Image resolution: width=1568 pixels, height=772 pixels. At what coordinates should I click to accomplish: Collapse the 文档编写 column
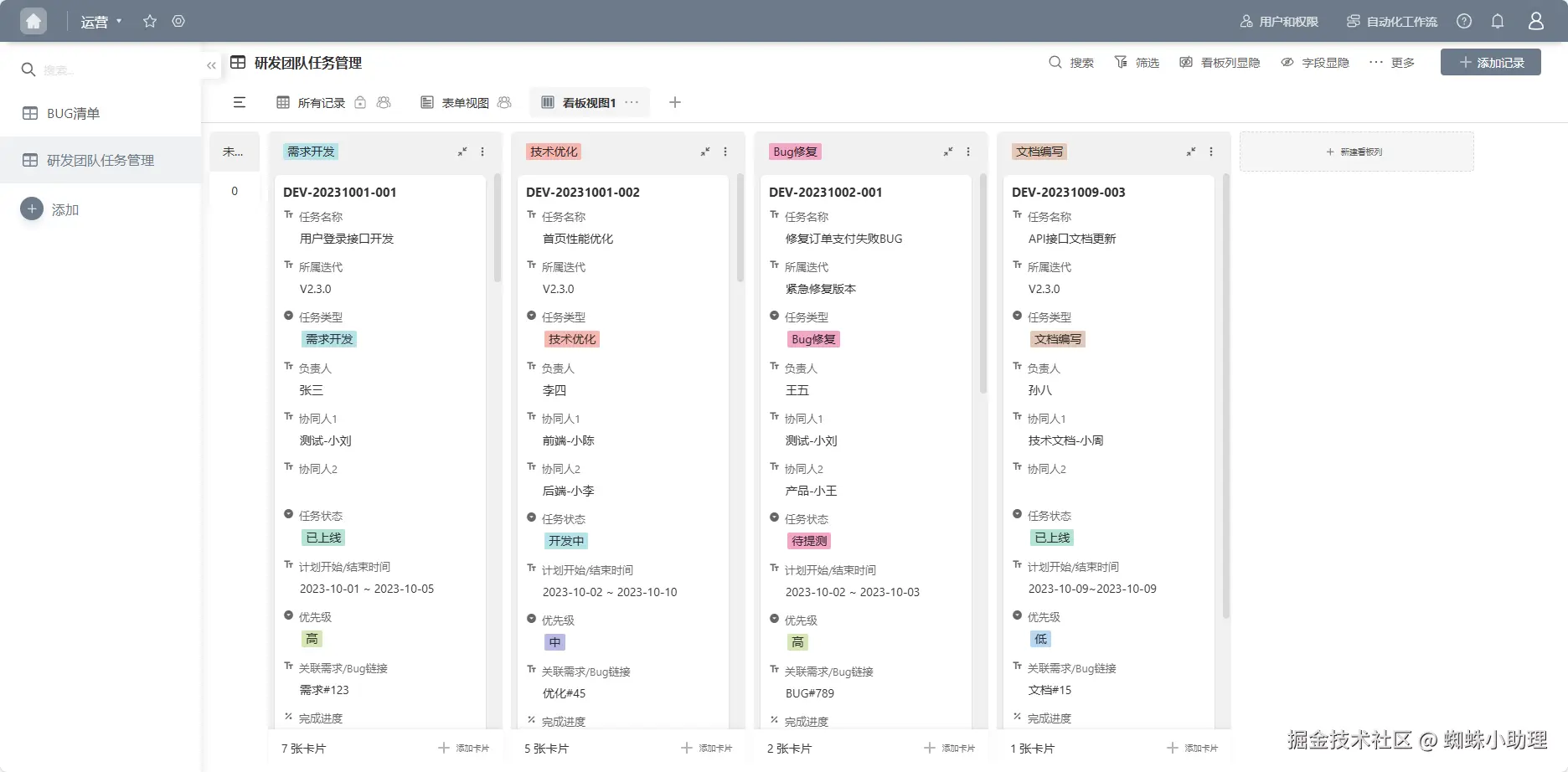(x=1191, y=152)
